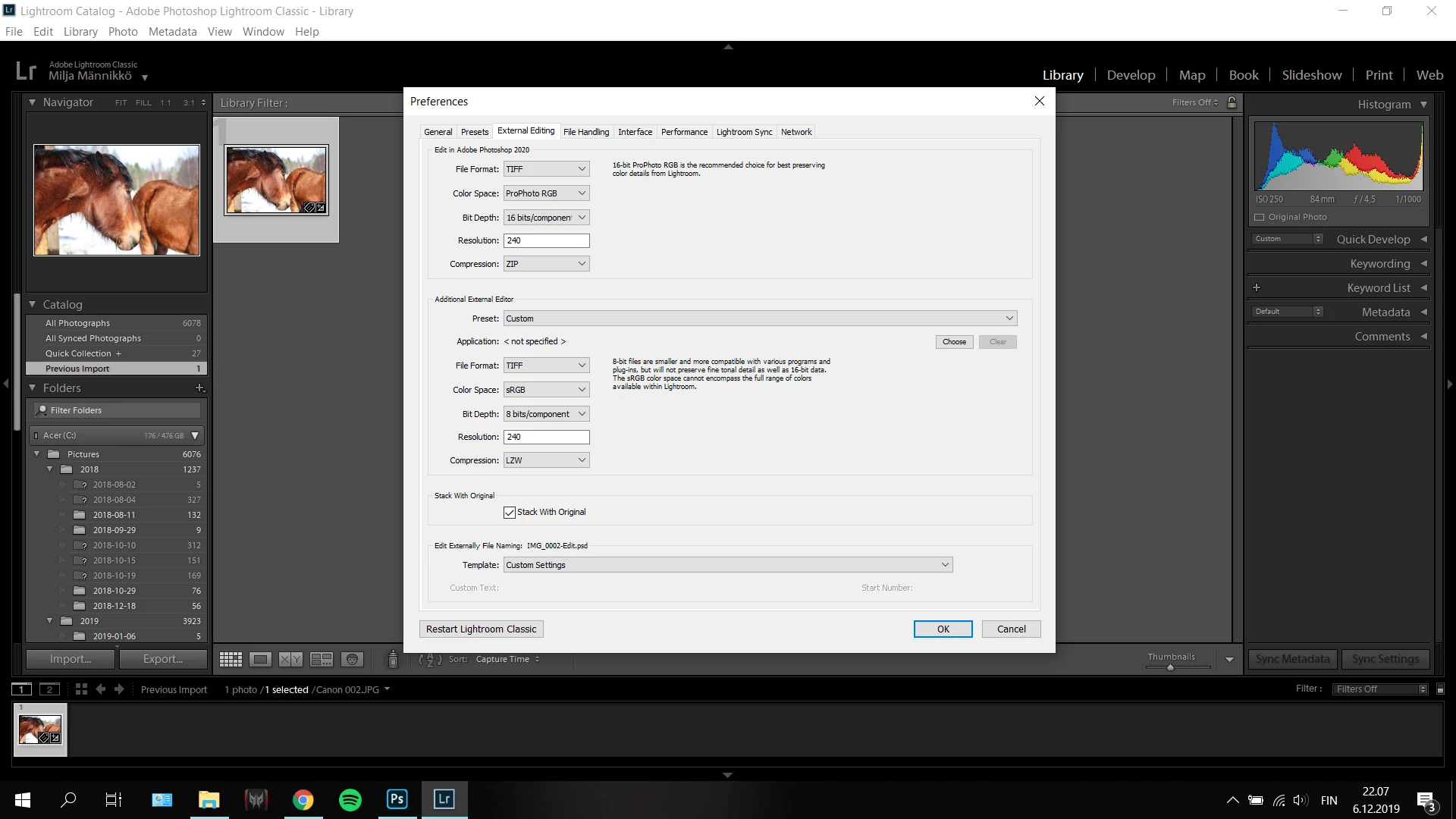Select the Painter spray can tool
This screenshot has width=1456, height=819.
tap(393, 659)
